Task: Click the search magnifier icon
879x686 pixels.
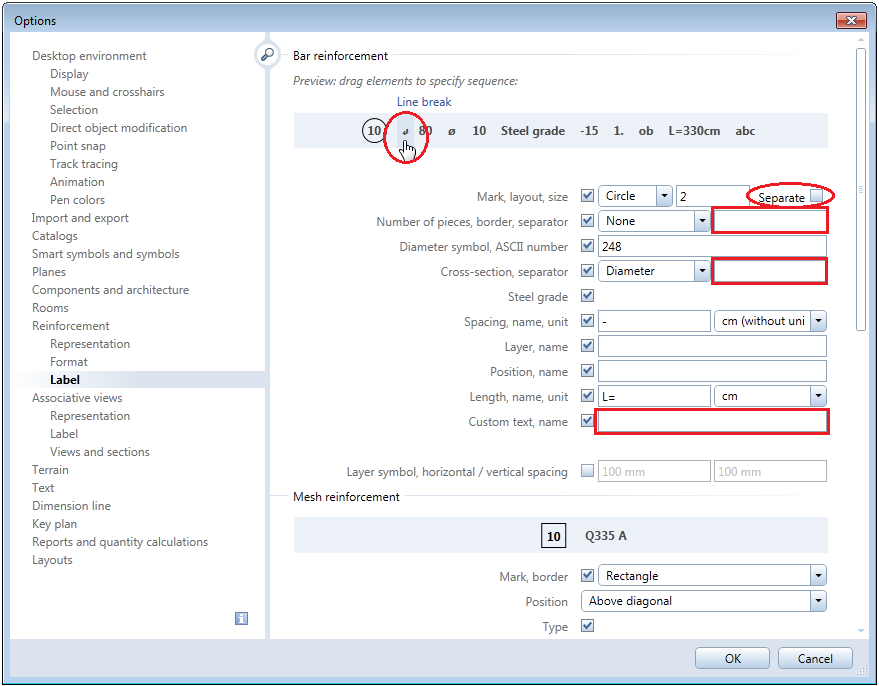Action: tap(267, 56)
